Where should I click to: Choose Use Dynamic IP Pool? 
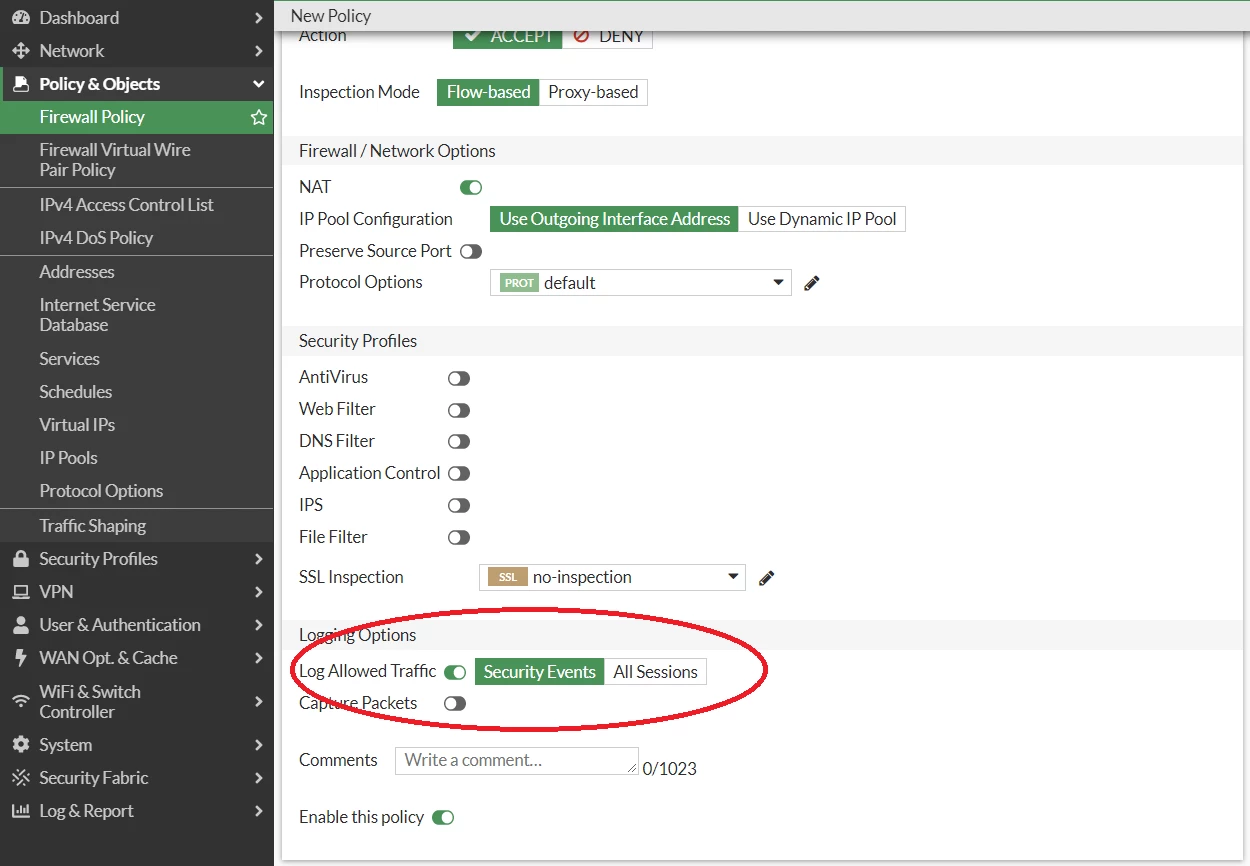pyautogui.click(x=822, y=219)
